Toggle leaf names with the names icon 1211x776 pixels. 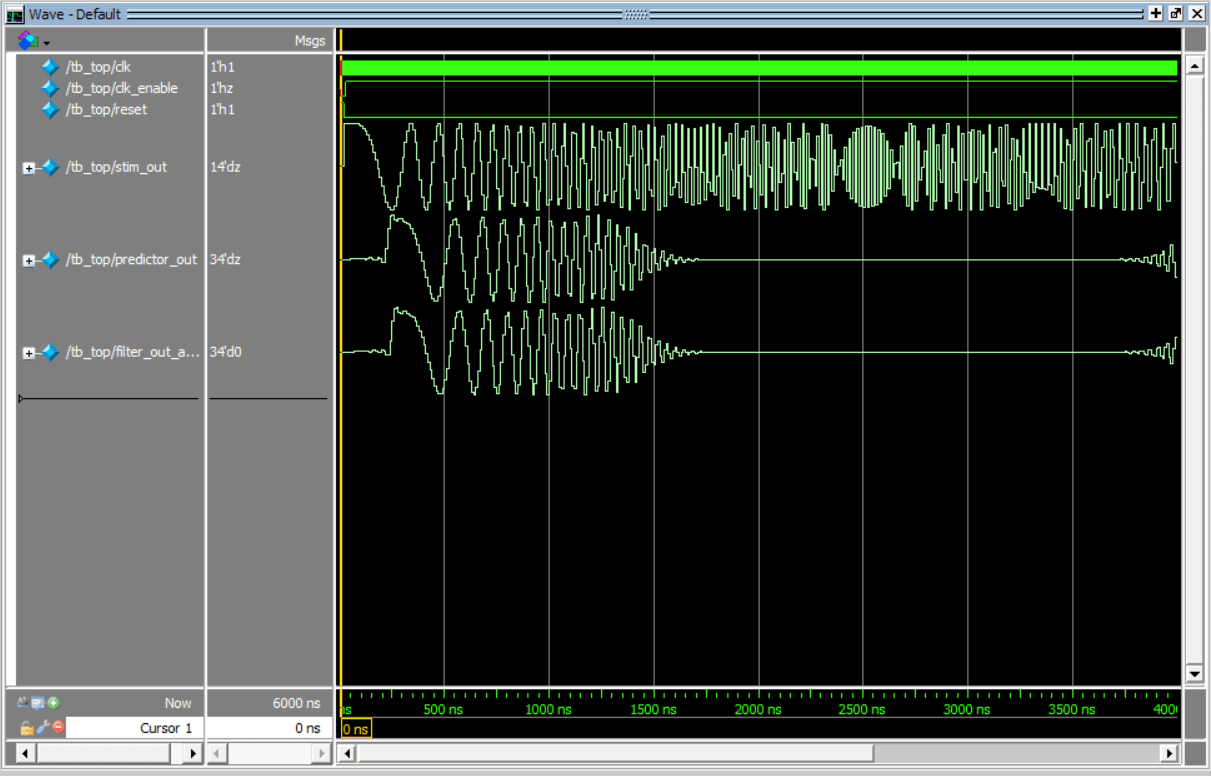tap(21, 702)
